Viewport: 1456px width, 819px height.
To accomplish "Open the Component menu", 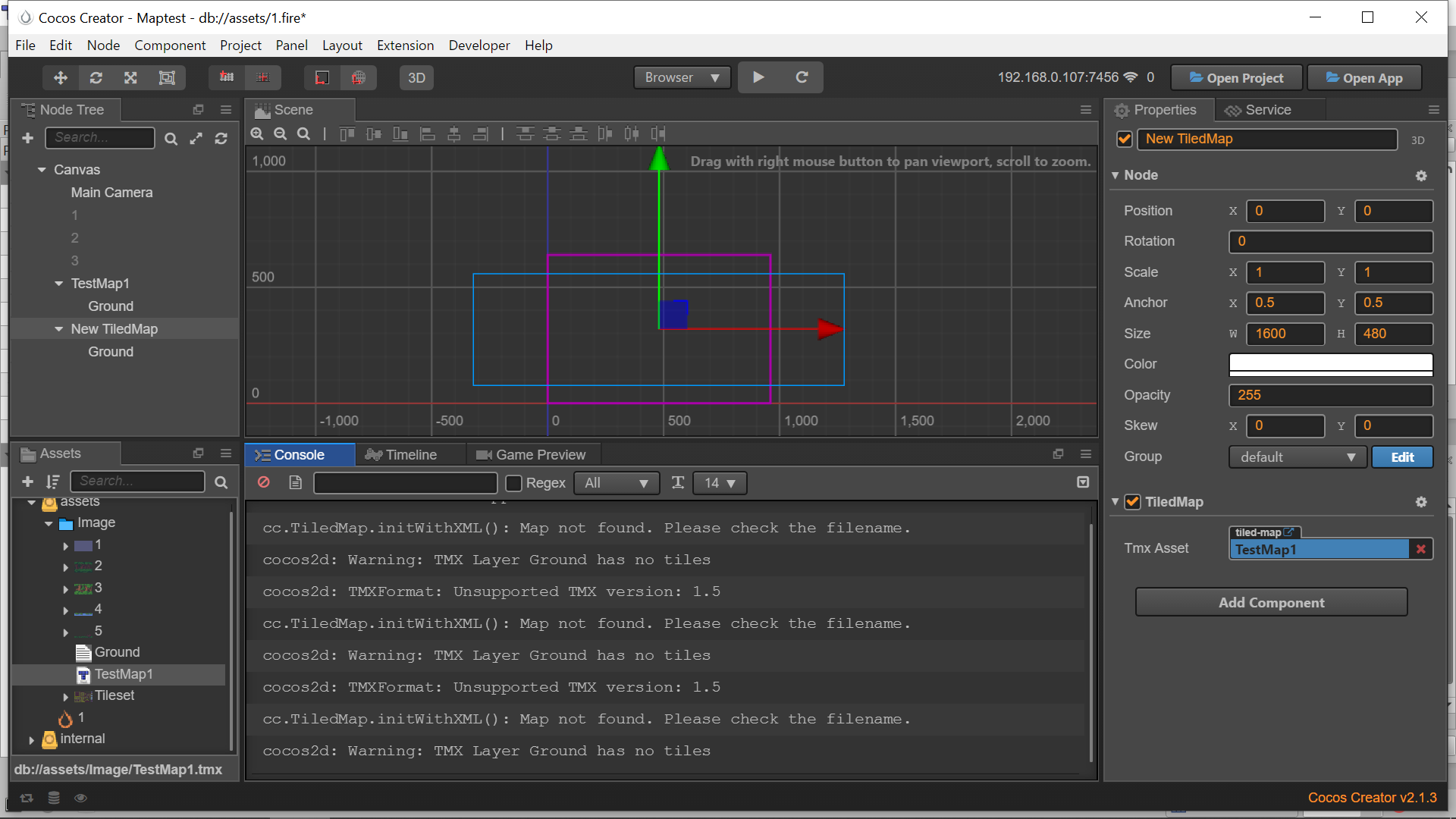I will [170, 45].
